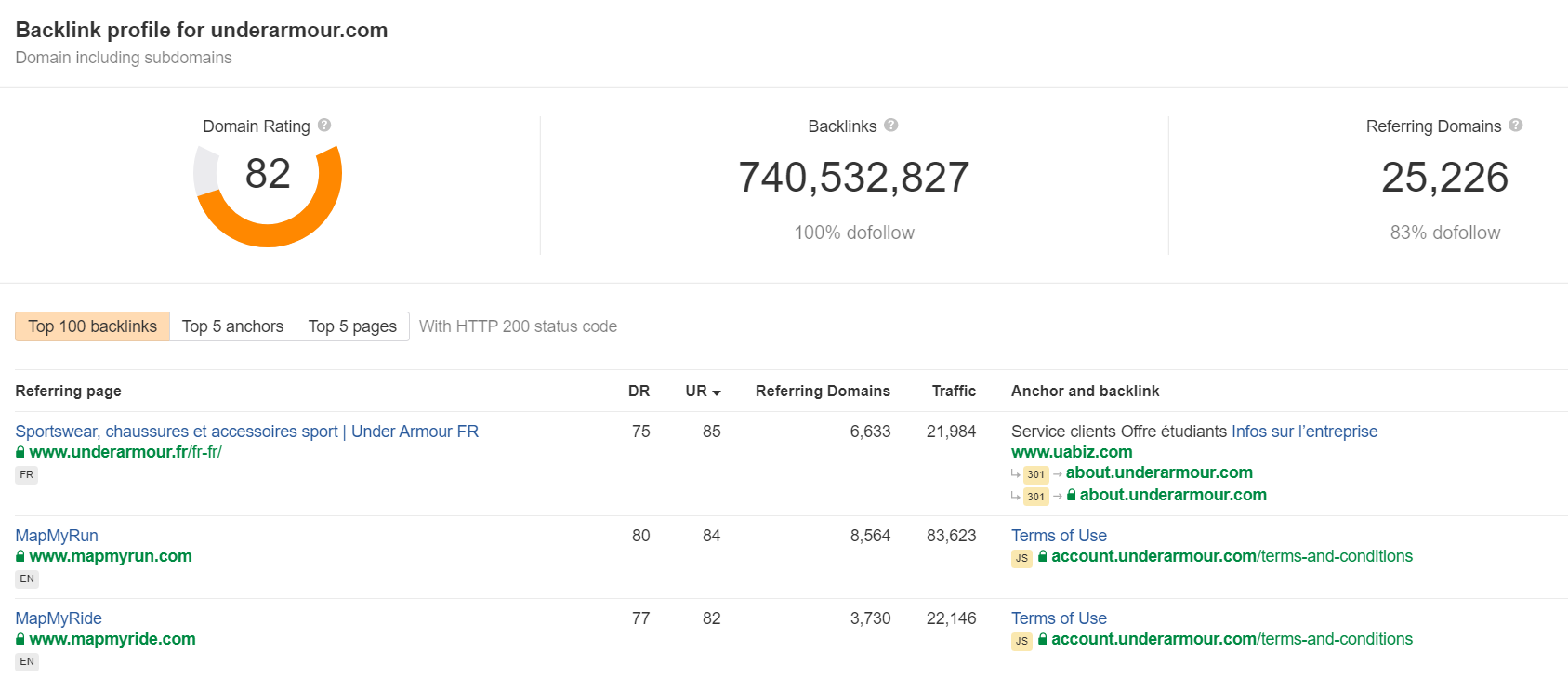
Task: Open the www.uabiz.com backlink
Action: 1072,452
